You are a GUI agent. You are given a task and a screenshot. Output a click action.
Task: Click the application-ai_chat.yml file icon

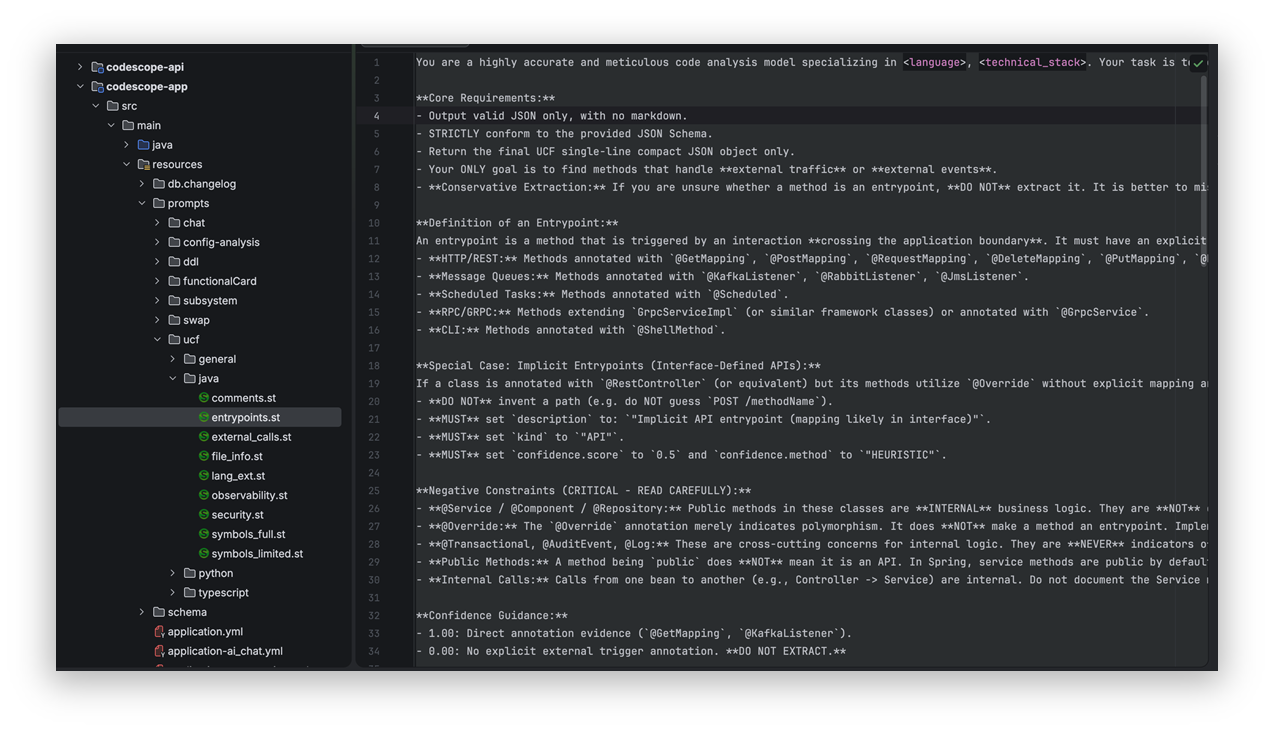coord(159,651)
